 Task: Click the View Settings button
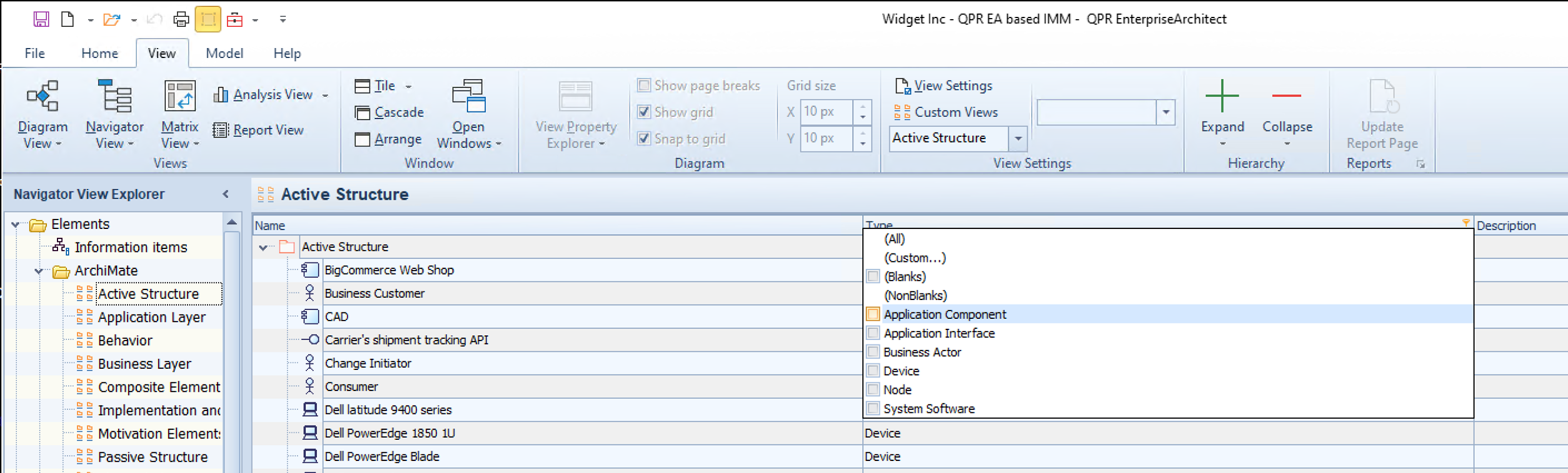tap(952, 85)
